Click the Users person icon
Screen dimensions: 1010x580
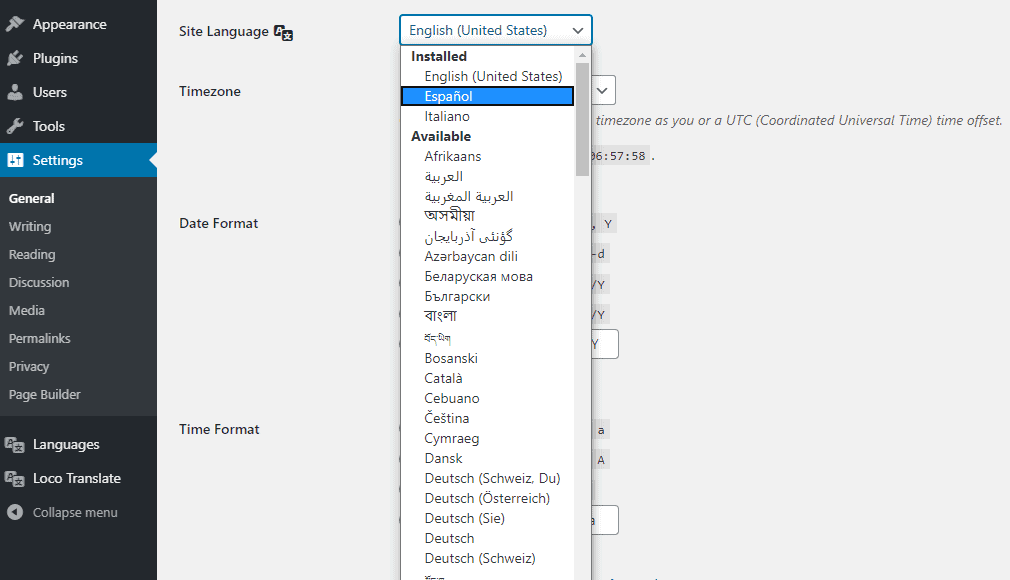coord(15,92)
